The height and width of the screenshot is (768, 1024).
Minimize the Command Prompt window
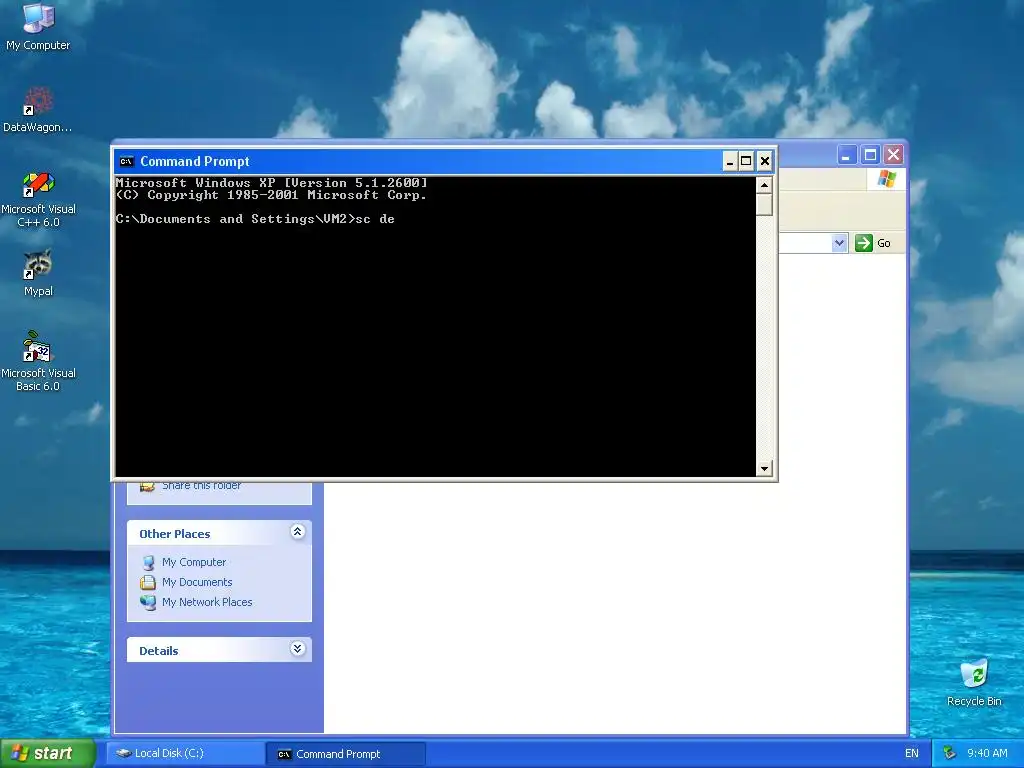pos(730,161)
